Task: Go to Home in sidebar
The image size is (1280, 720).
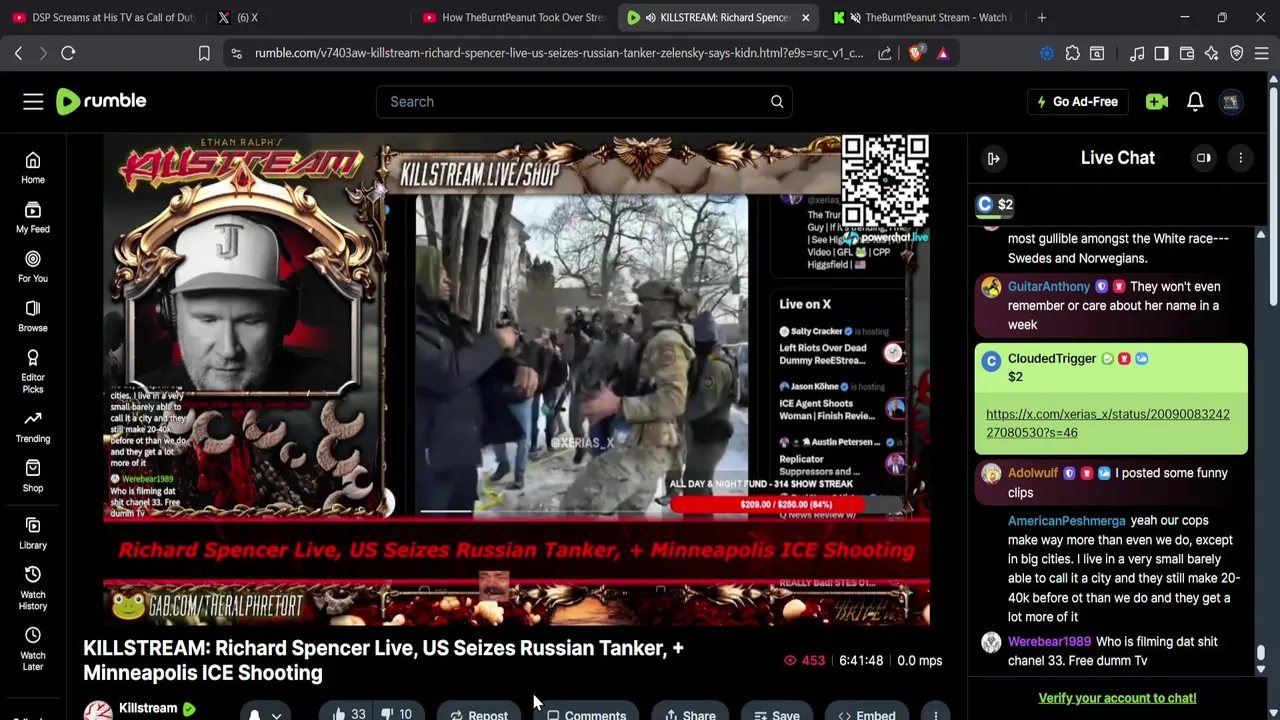Action: [x=33, y=168]
